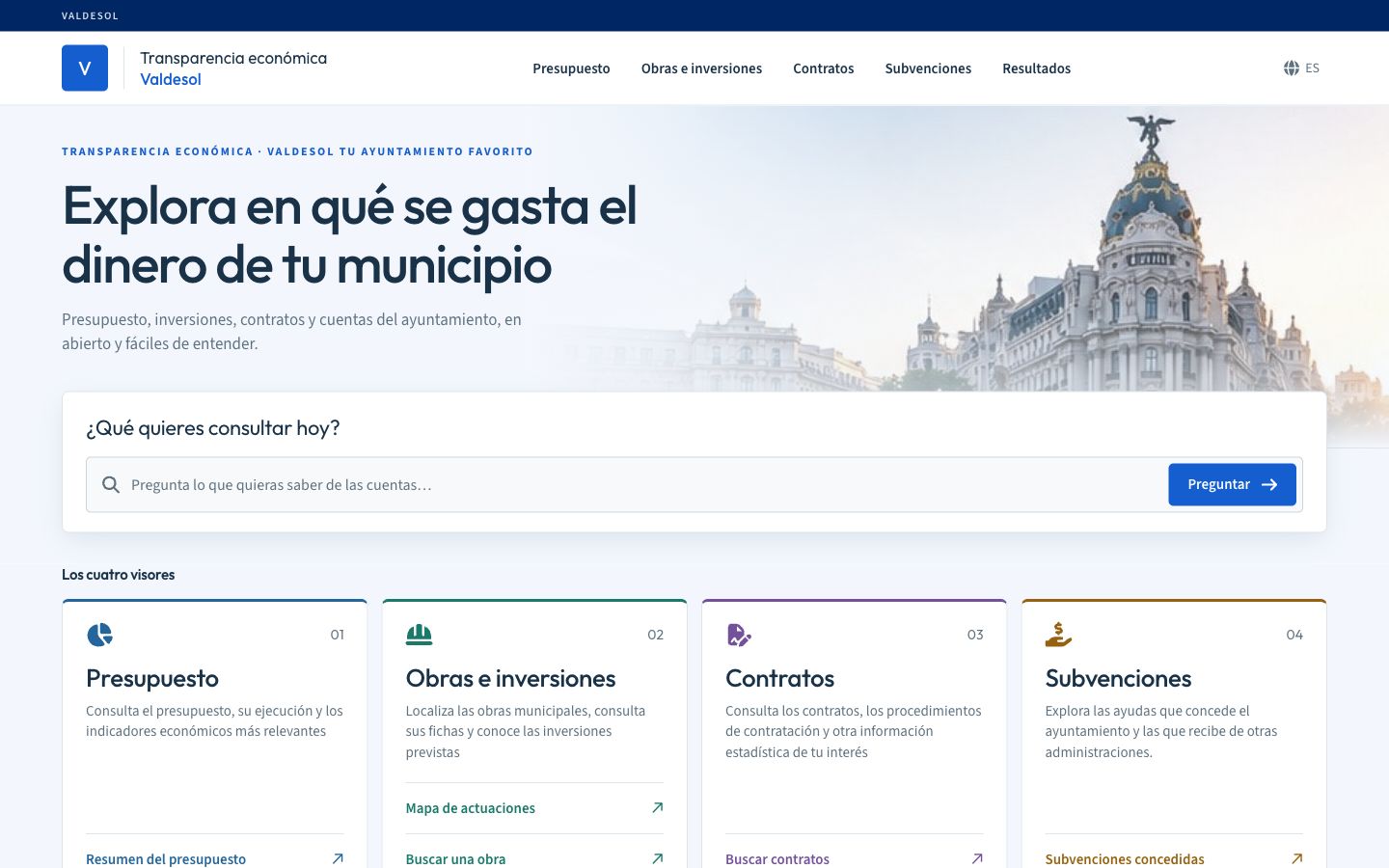This screenshot has height=868, width=1389.
Task: Click the Presupuesto card heading
Action: pos(152,678)
